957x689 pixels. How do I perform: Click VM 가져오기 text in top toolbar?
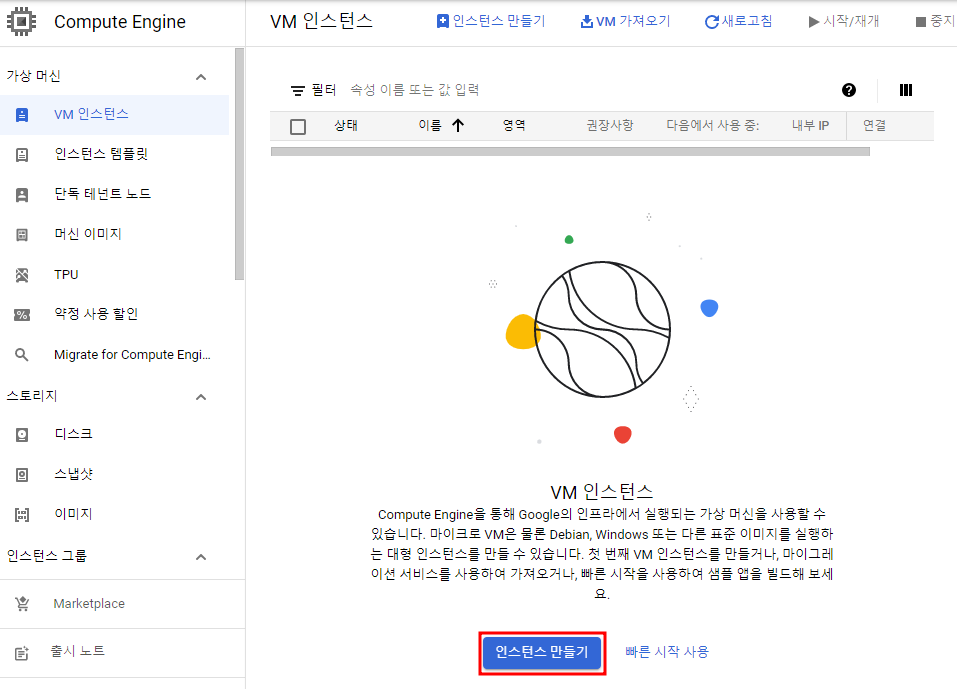pos(633,21)
